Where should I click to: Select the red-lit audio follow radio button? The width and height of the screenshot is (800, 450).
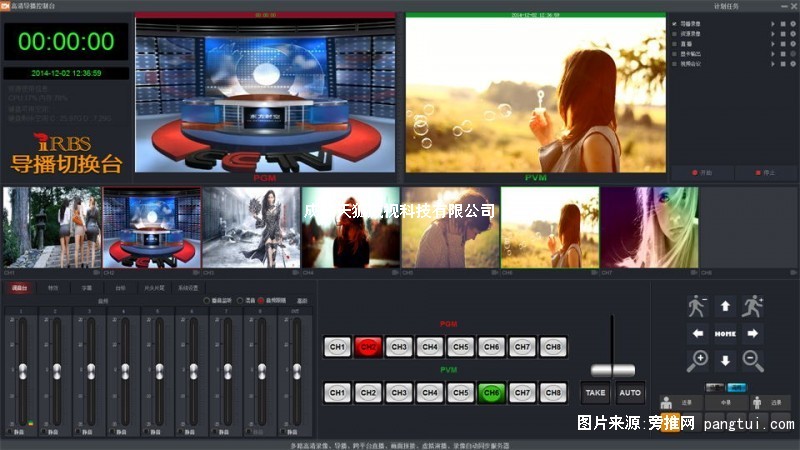[x=261, y=301]
